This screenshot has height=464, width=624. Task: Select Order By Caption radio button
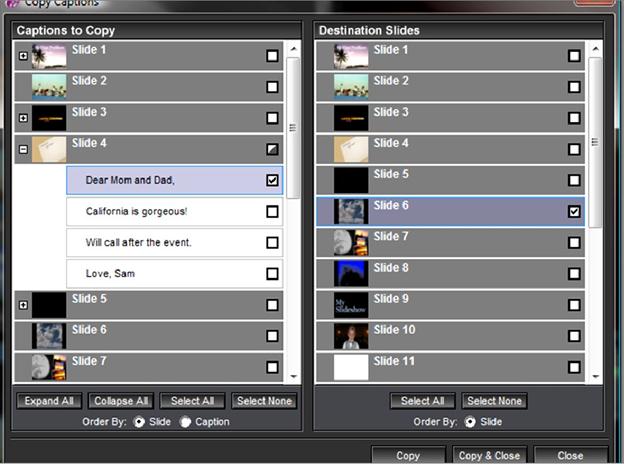click(185, 422)
